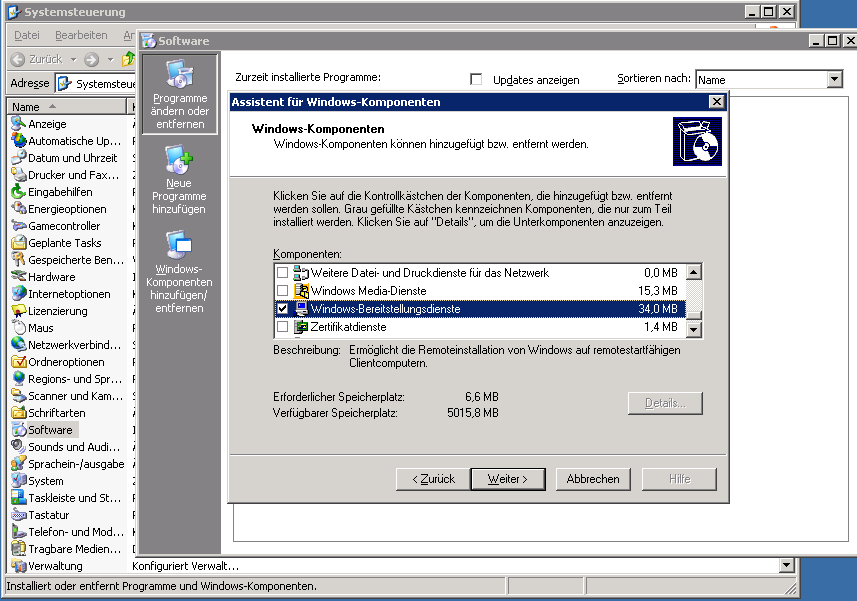Enable the "Updates anzeigen" checkbox
Screen dimensions: 857x601
pos(478,80)
